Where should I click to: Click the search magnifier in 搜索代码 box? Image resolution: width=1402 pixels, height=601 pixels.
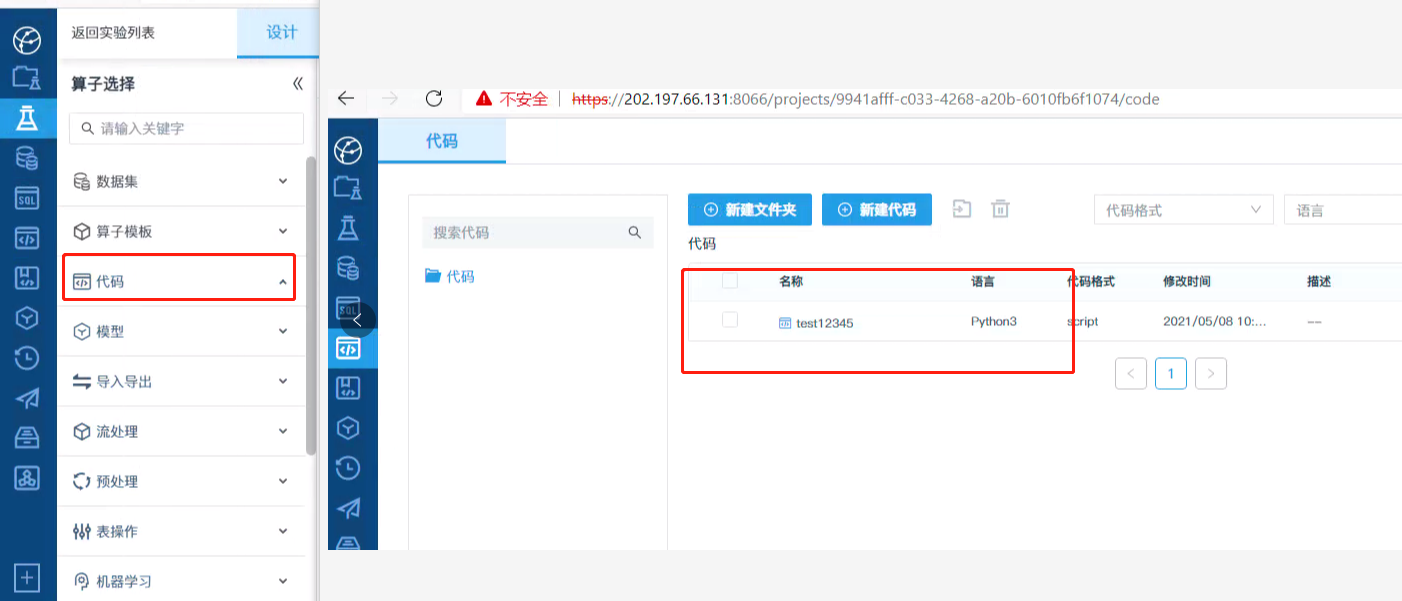point(634,232)
